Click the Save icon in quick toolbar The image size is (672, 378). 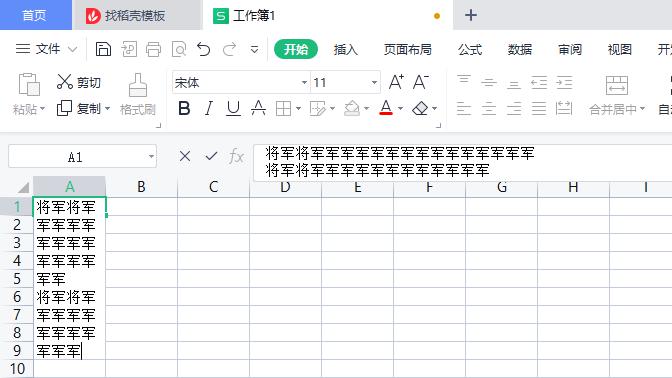click(x=103, y=49)
